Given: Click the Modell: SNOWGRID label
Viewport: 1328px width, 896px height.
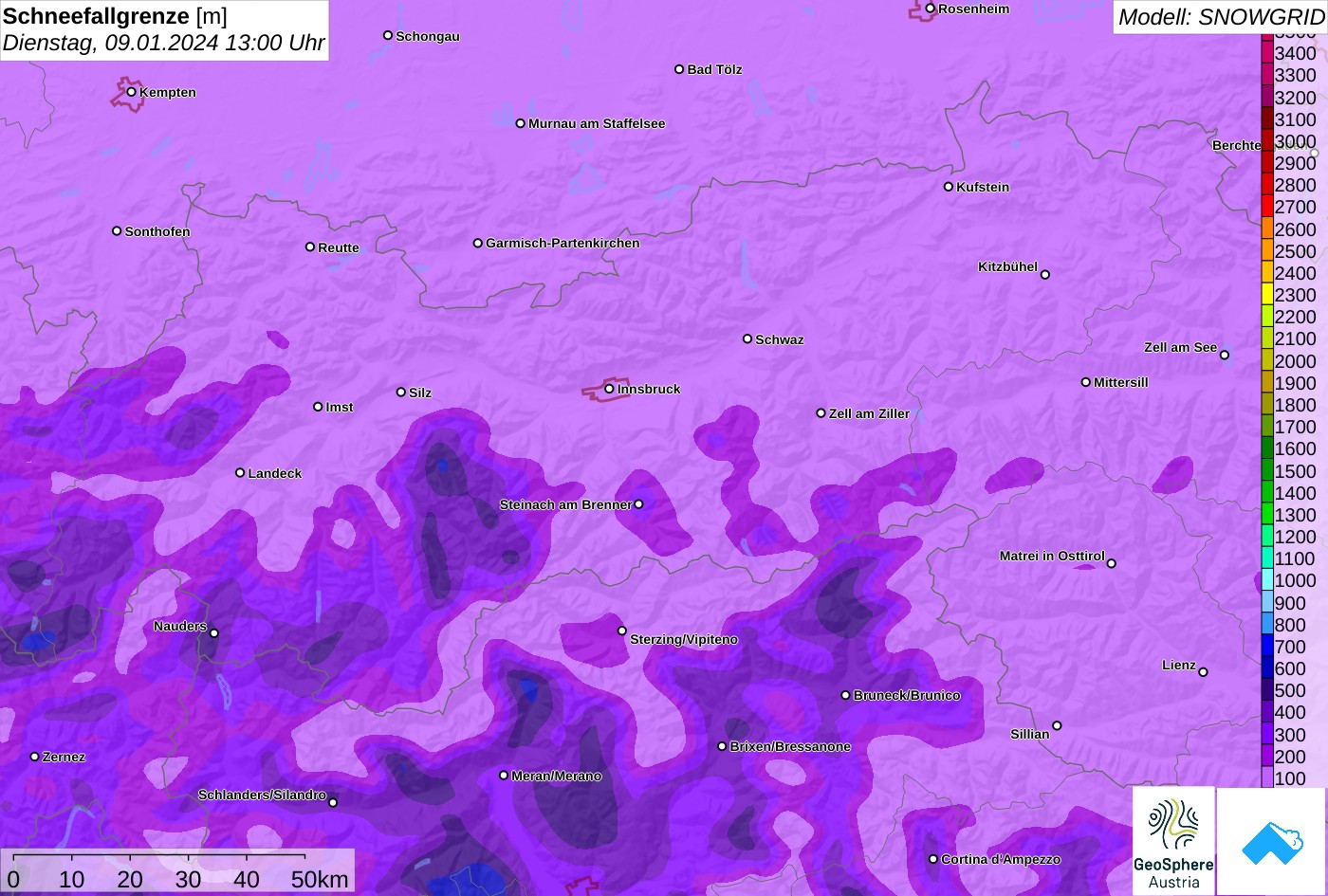Looking at the screenshot, I should [x=1221, y=16].
